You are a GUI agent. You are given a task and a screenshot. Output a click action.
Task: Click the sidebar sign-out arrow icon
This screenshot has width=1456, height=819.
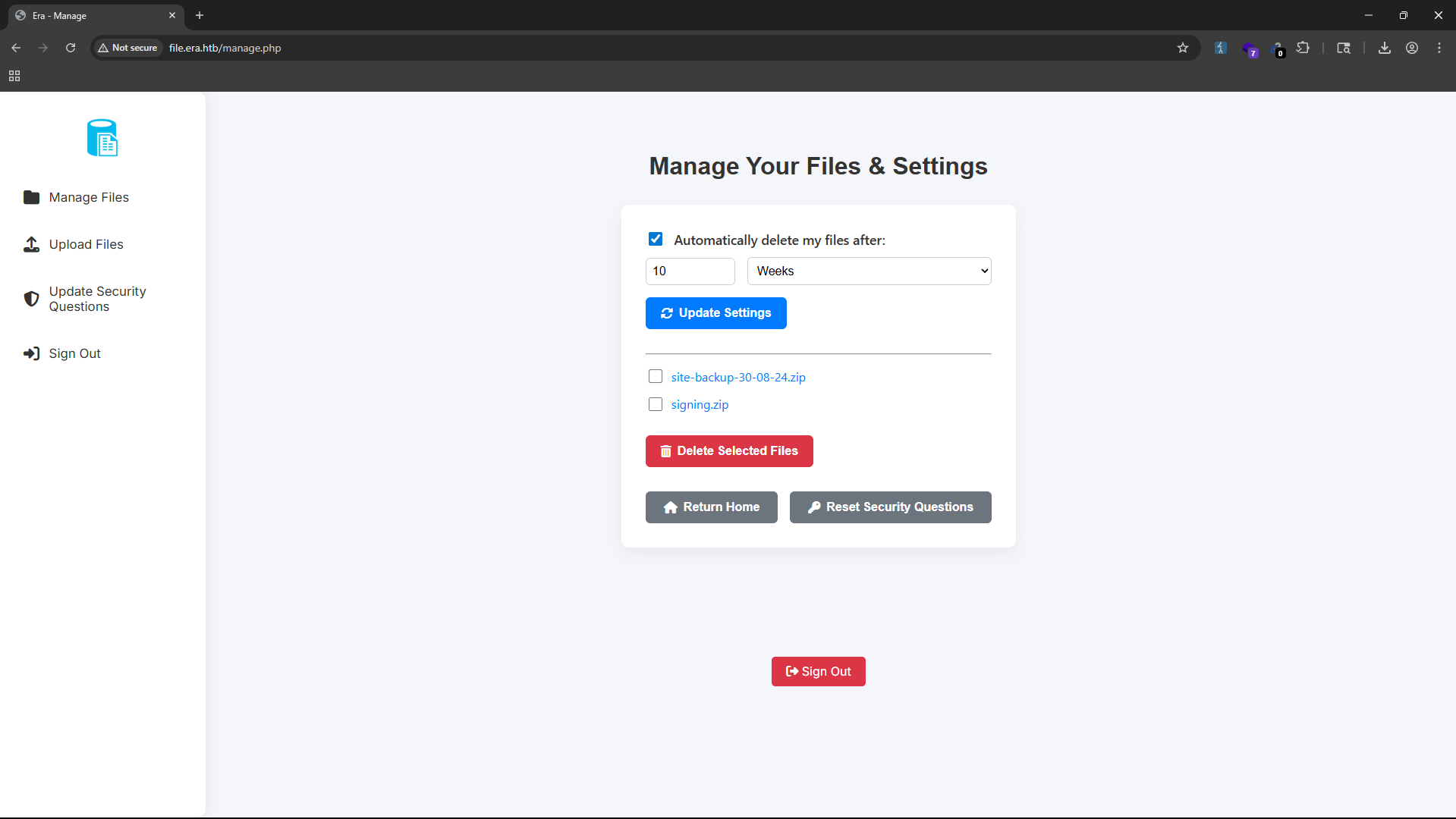[31, 353]
